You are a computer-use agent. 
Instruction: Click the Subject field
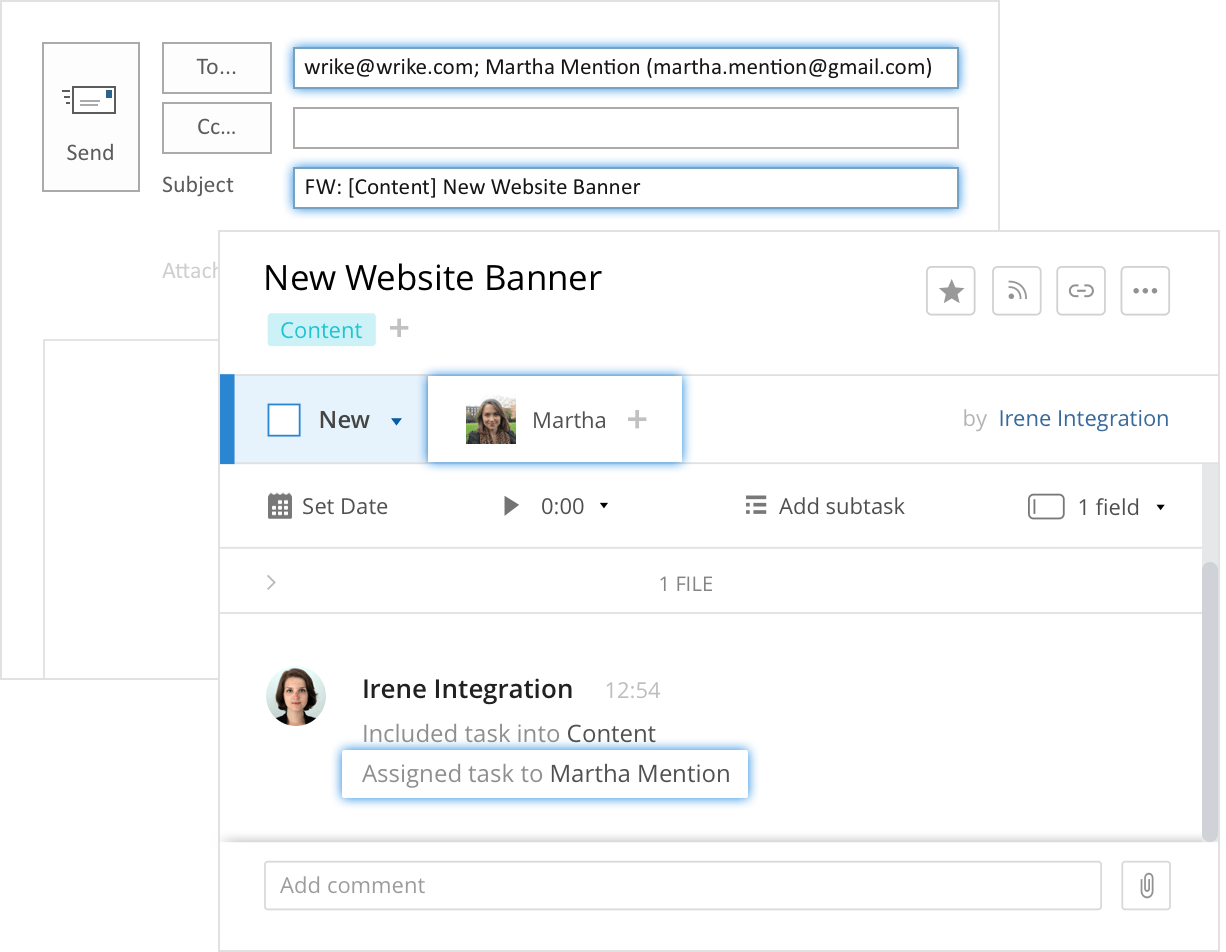pyautogui.click(x=626, y=188)
